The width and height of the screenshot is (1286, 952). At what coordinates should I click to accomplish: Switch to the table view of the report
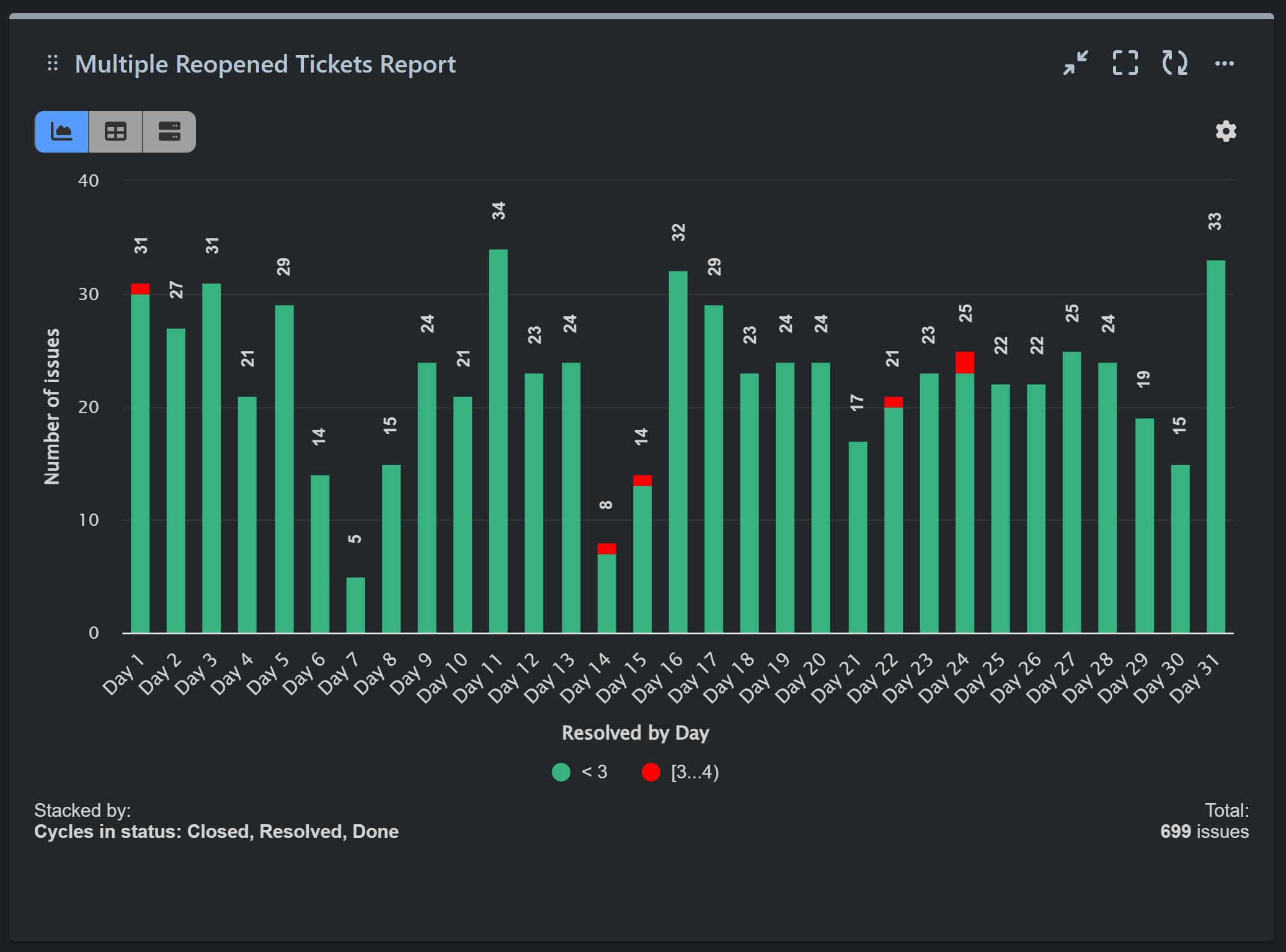[115, 131]
